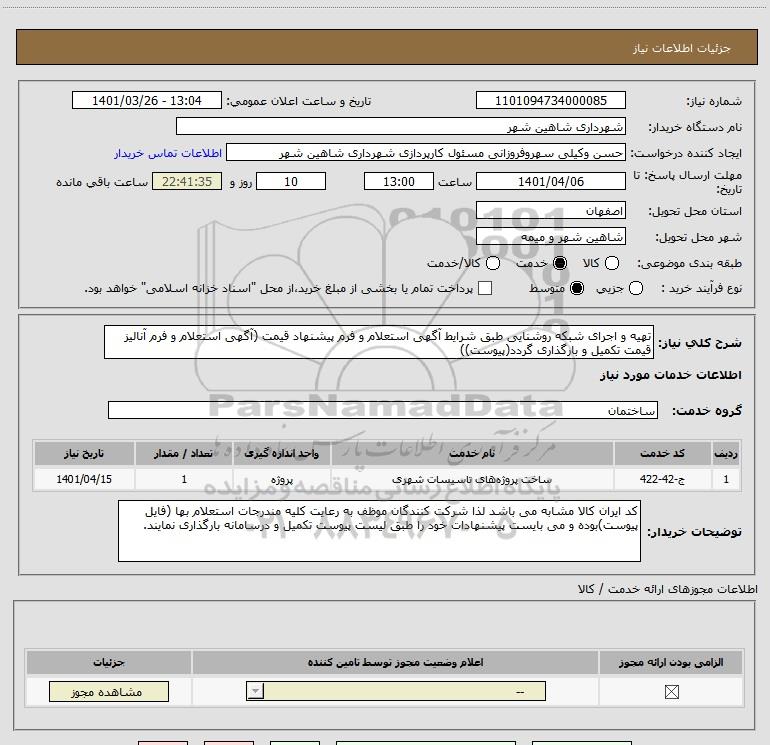Click the تاریخ نیاز column header
Image resolution: width=770 pixels, height=745 pixels.
pos(84,453)
